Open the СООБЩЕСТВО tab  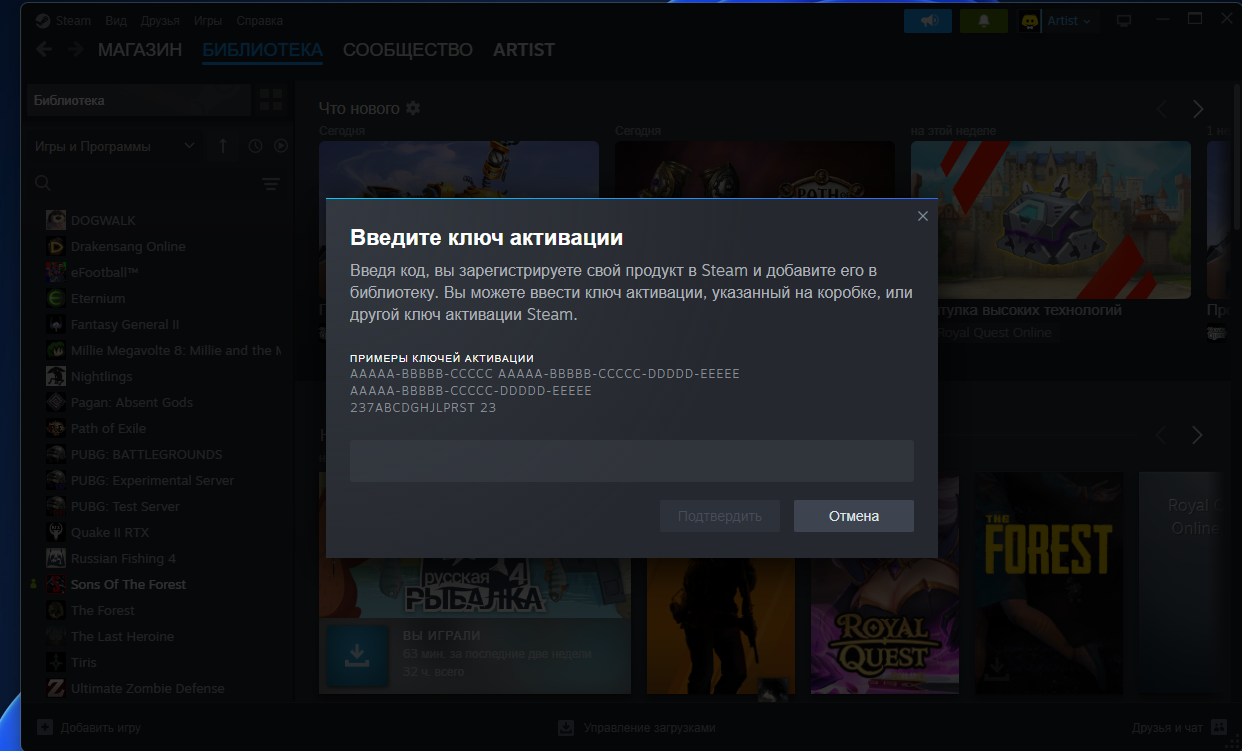tap(408, 50)
